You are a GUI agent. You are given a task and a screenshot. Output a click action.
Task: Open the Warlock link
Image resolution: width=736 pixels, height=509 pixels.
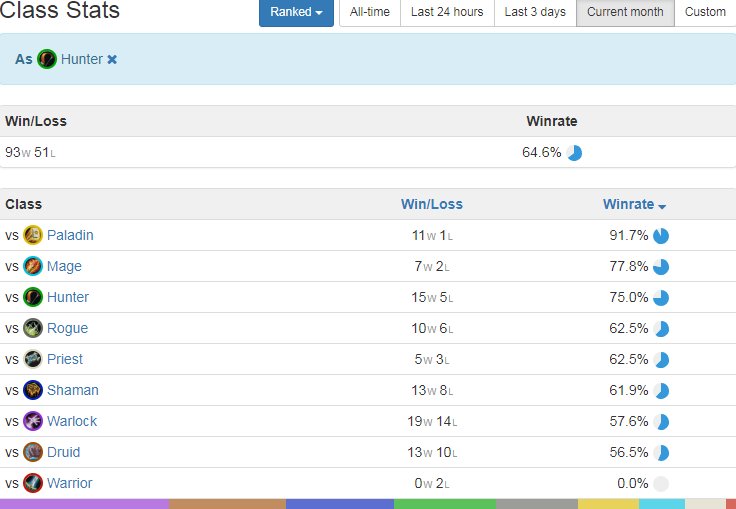pos(72,421)
